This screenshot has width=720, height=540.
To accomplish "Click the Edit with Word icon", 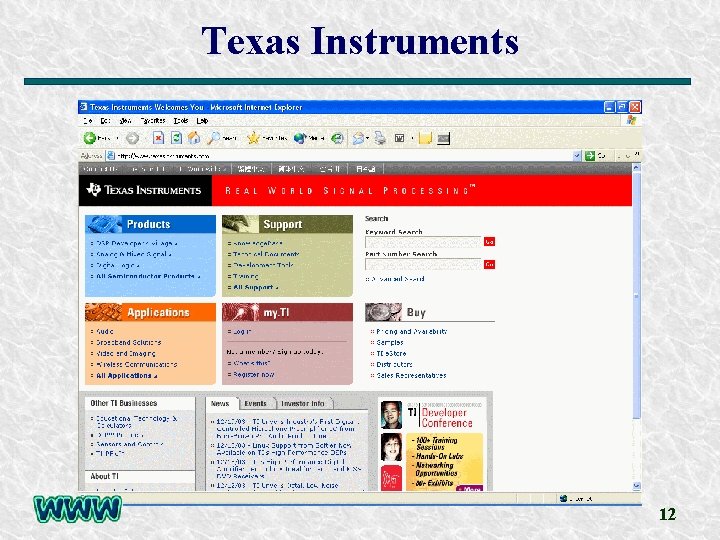I will [399, 138].
